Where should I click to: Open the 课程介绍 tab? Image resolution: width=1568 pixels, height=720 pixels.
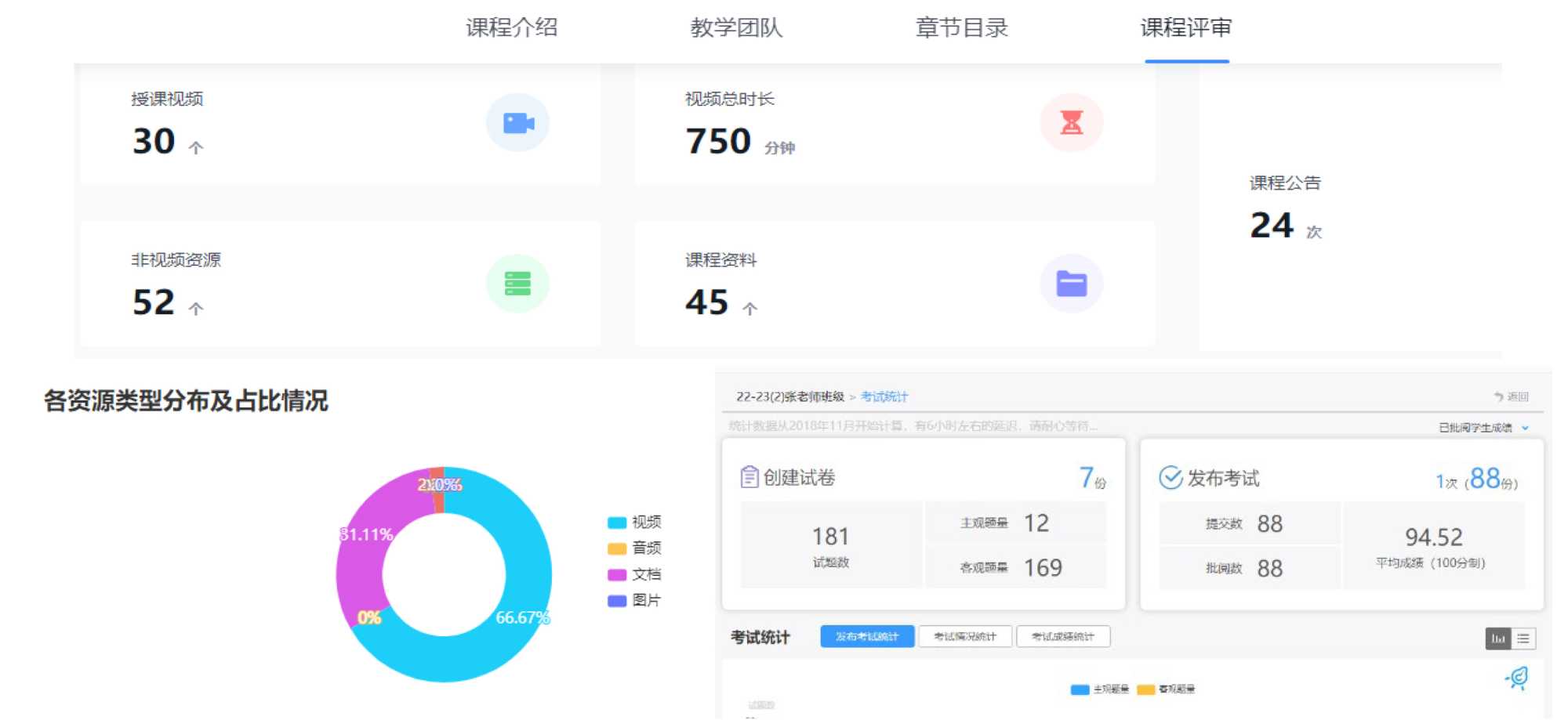[x=511, y=28]
